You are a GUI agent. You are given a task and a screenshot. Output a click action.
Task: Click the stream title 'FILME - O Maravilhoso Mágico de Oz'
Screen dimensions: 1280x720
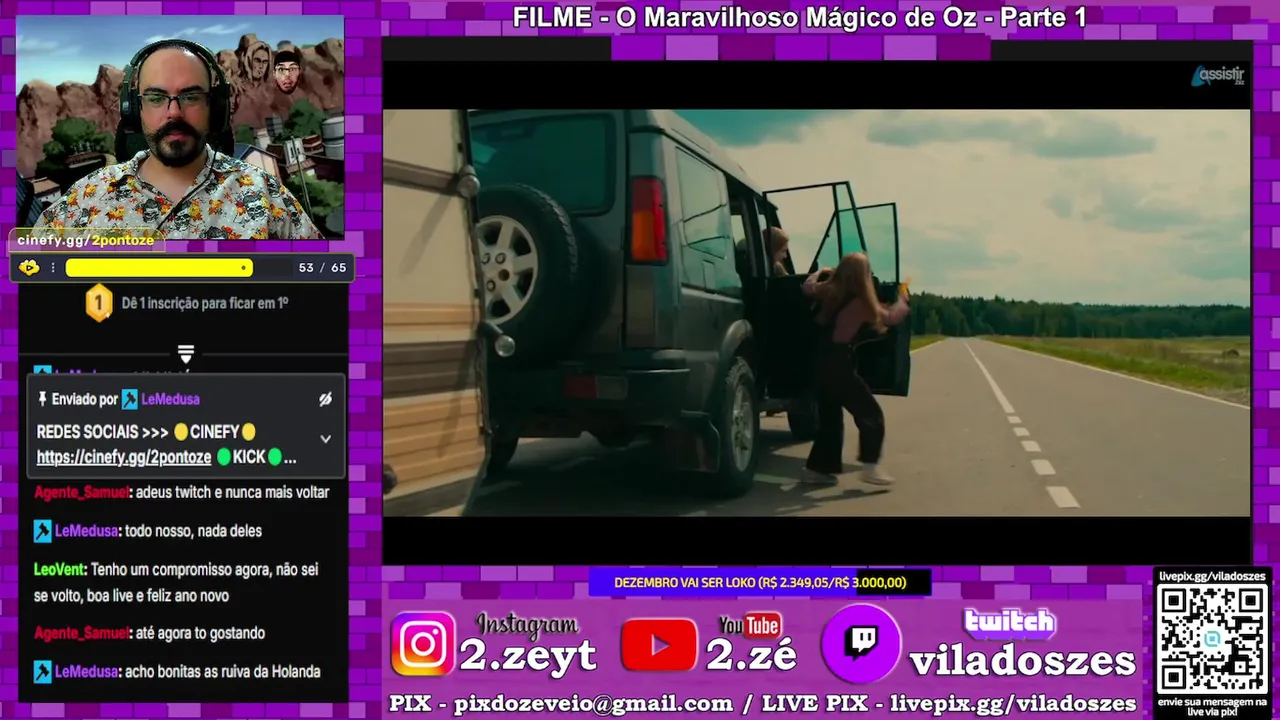[799, 17]
